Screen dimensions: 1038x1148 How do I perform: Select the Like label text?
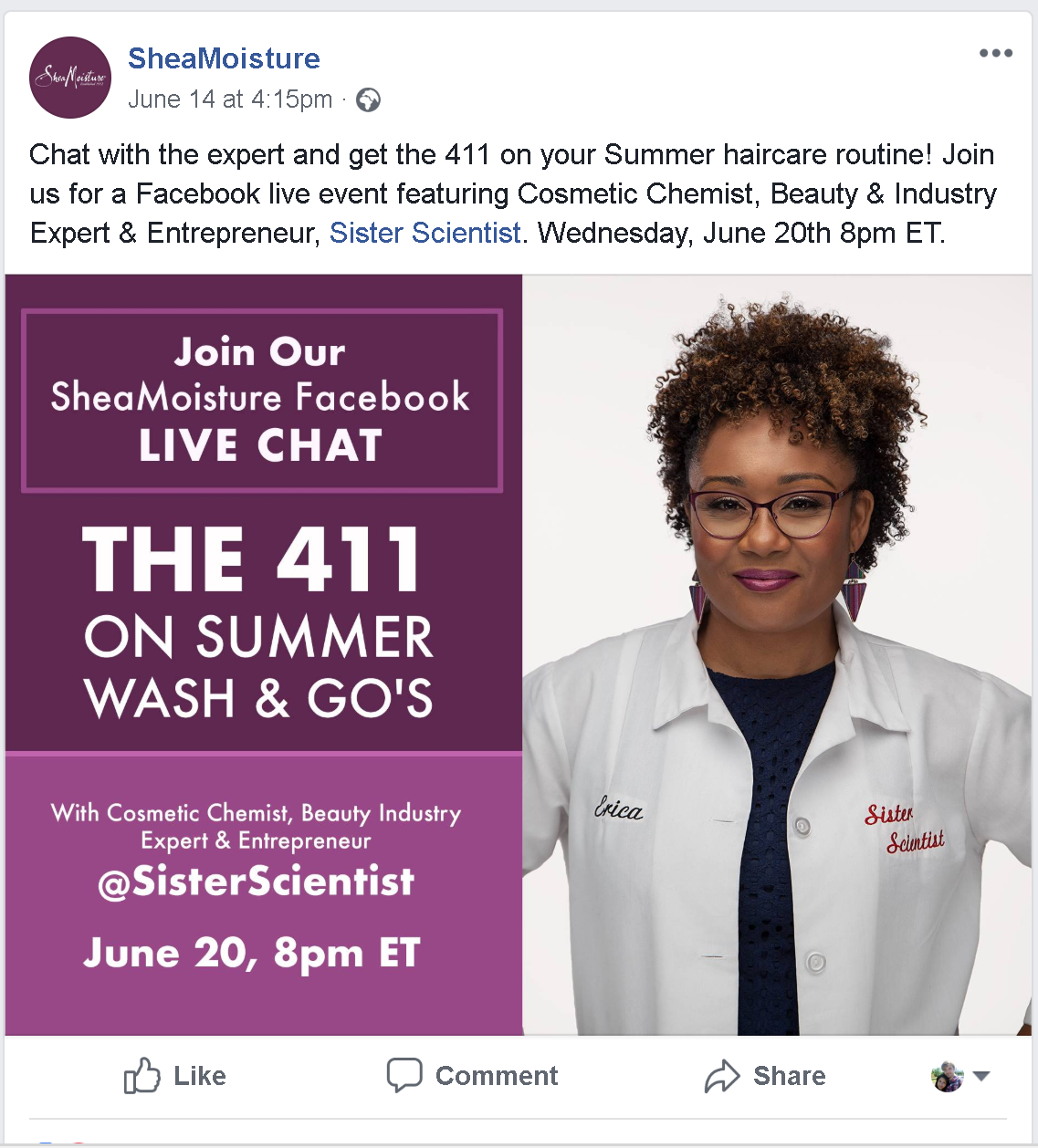click(200, 1076)
